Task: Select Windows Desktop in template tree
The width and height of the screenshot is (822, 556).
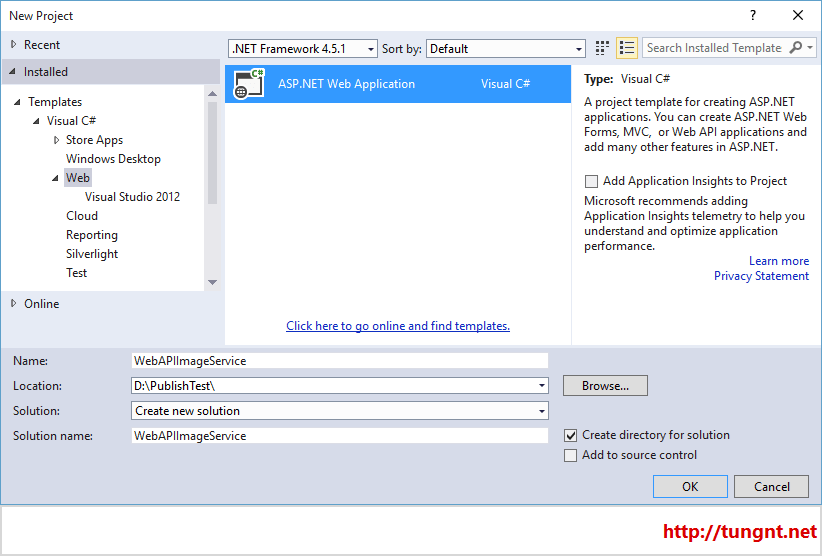Action: [x=113, y=159]
